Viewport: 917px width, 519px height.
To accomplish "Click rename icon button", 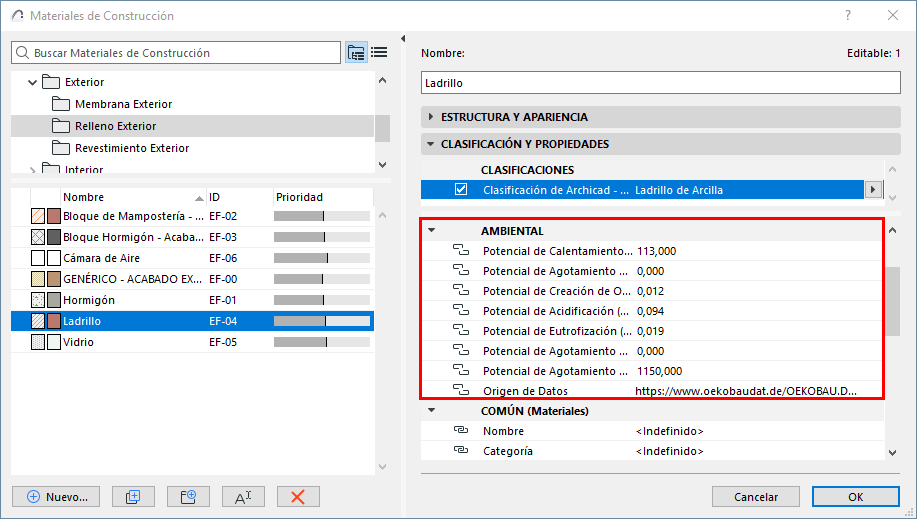I will (x=243, y=497).
